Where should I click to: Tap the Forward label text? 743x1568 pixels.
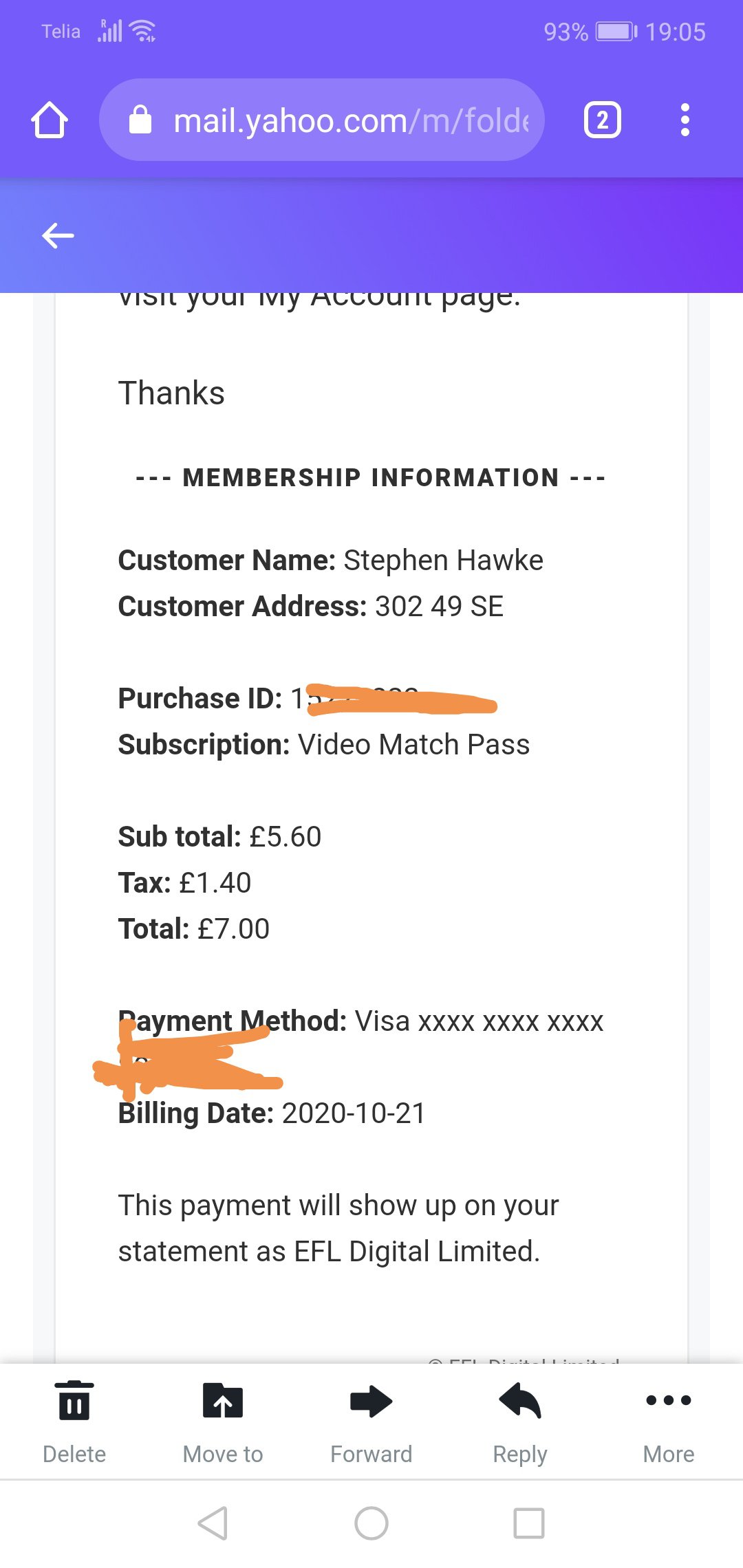click(x=371, y=1454)
